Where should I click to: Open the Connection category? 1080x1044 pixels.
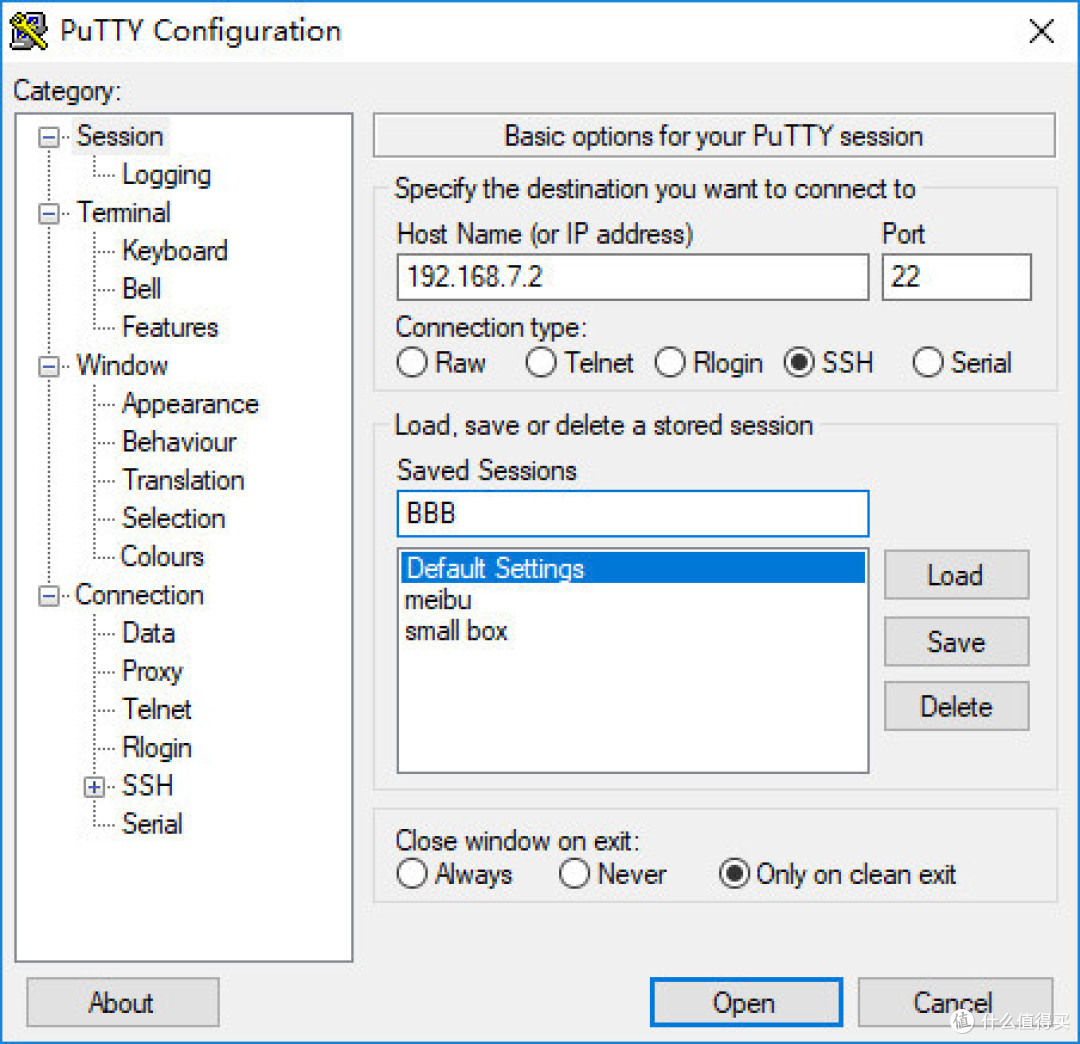click(139, 595)
